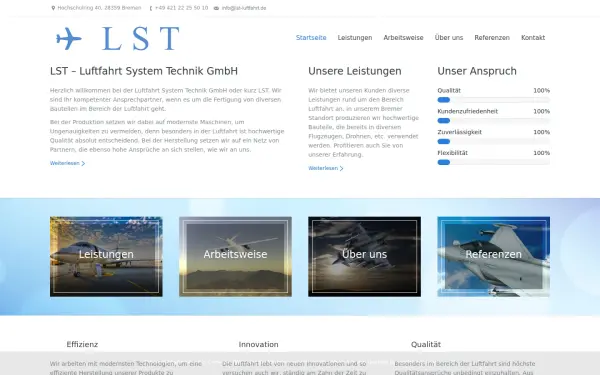This screenshot has width=600, height=375.
Task: Open the Leistungen menu item
Action: coord(355,38)
